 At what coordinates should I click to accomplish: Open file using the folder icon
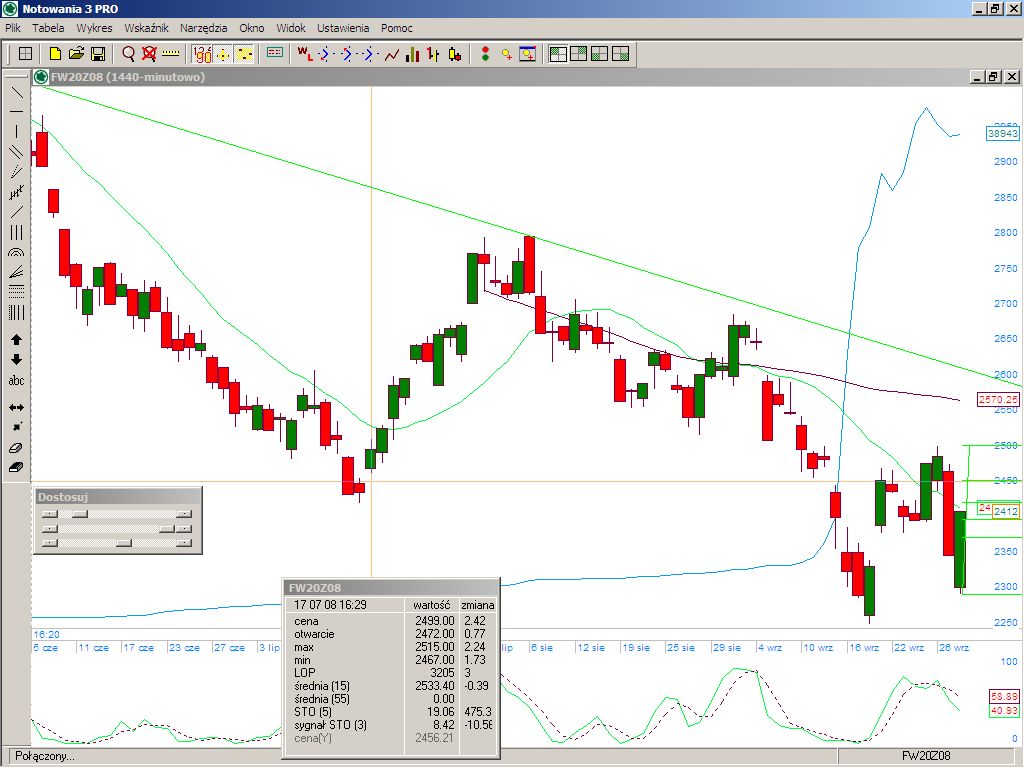point(76,54)
